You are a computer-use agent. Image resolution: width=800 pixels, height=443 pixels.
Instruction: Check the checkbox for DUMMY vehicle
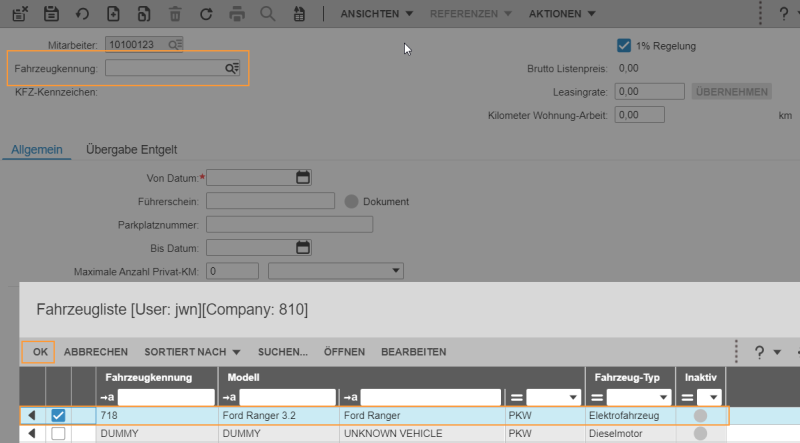pyautogui.click(x=58, y=433)
